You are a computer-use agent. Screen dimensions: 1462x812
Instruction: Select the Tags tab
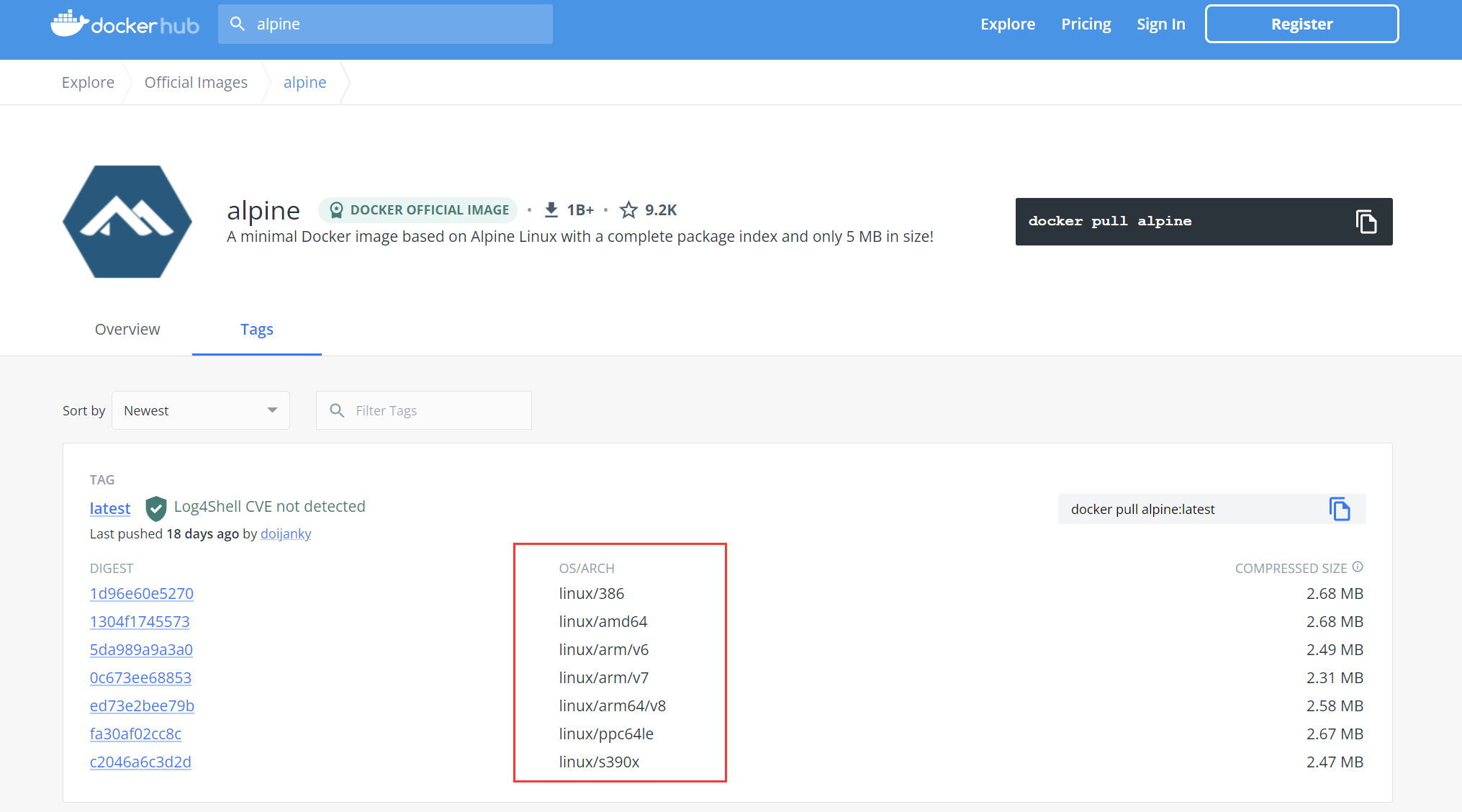(x=257, y=329)
